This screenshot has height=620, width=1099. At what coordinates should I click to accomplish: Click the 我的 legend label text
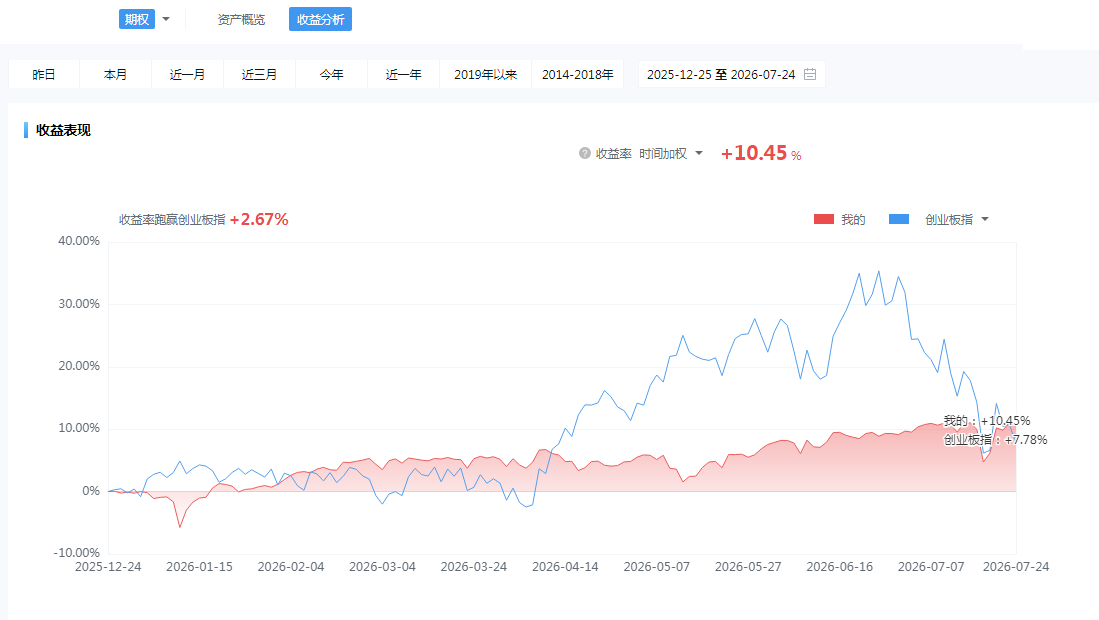(x=853, y=219)
